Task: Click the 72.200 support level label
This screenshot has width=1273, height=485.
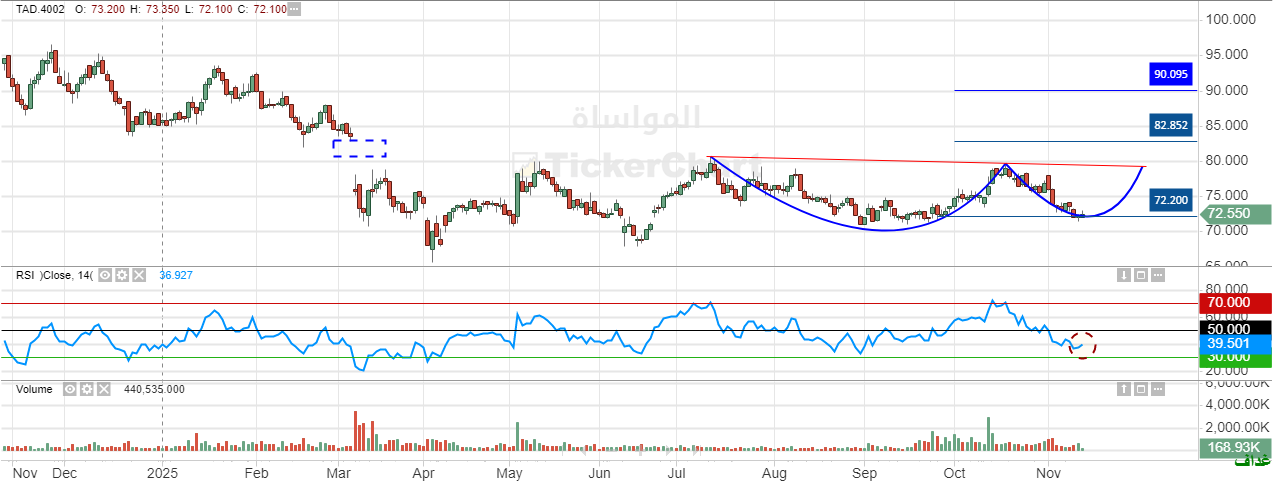Action: point(1172,200)
